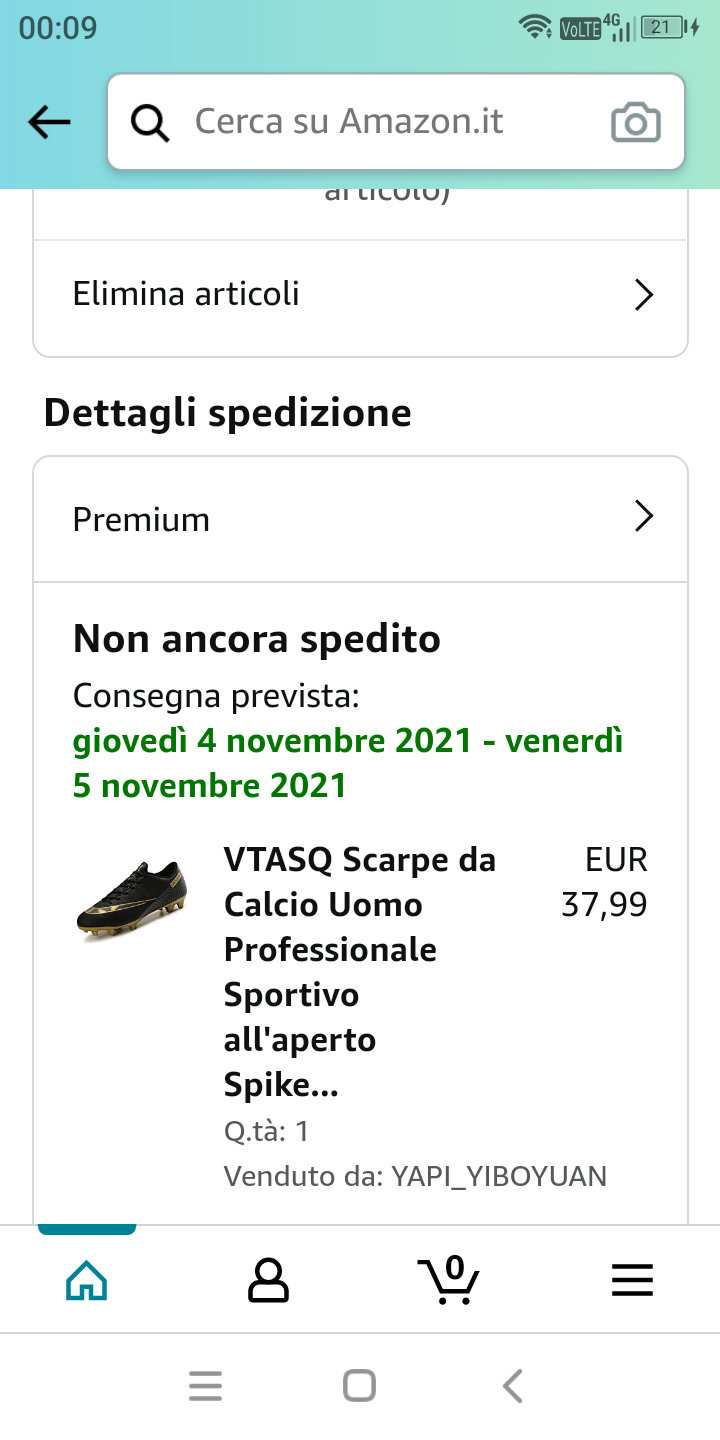Tap the back arrow icon
720x1440 pixels.
tap(49, 122)
